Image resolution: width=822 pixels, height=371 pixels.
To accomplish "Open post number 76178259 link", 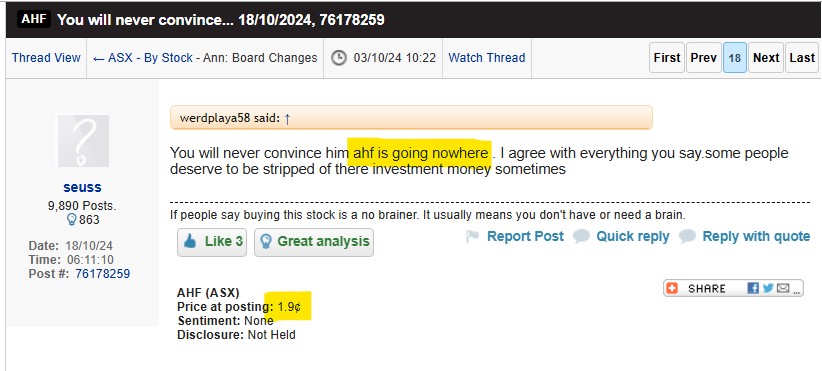I will 103,274.
